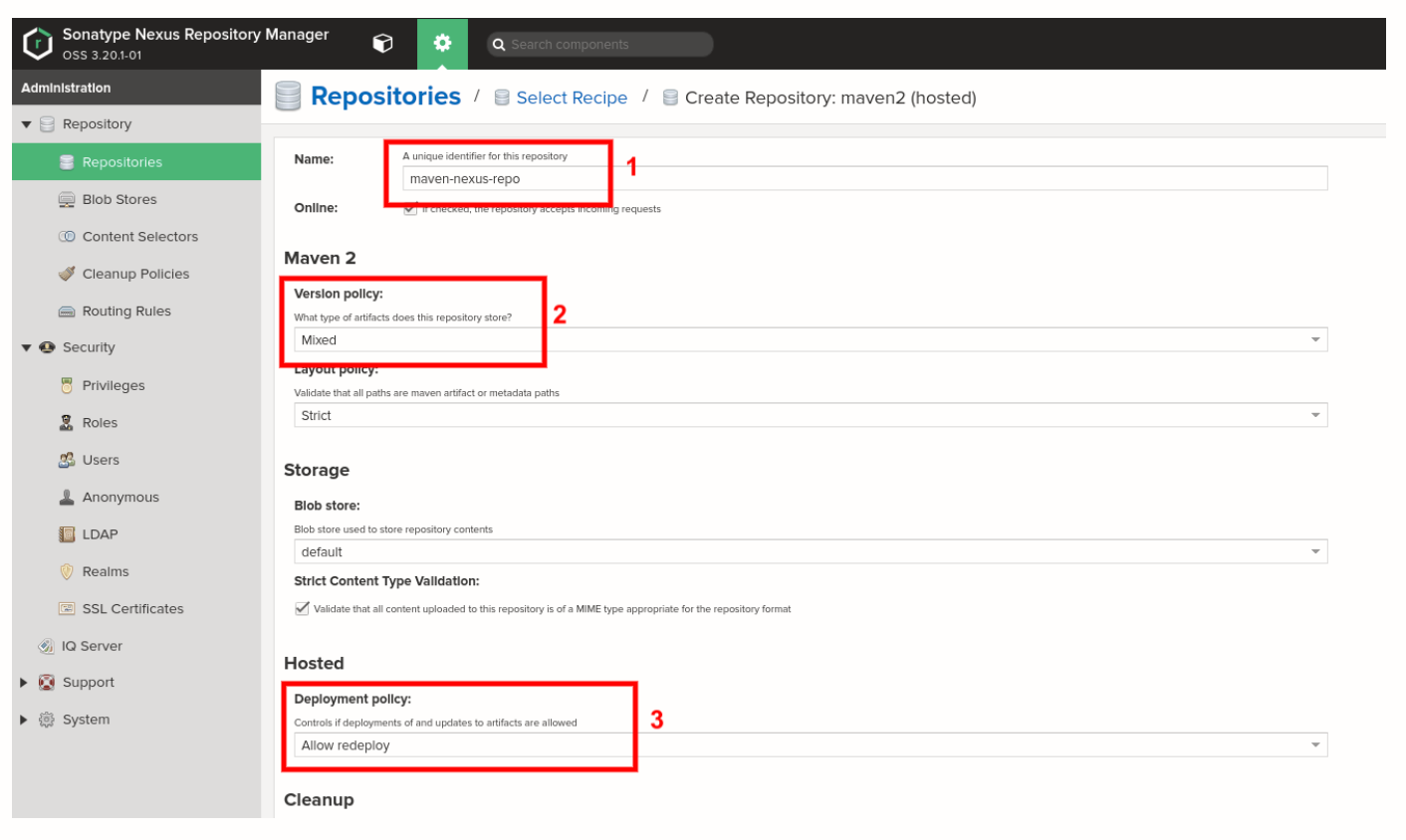Screen dimensions: 1406x840
Task: Open Cleanup Policies in the sidebar
Action: [x=136, y=274]
